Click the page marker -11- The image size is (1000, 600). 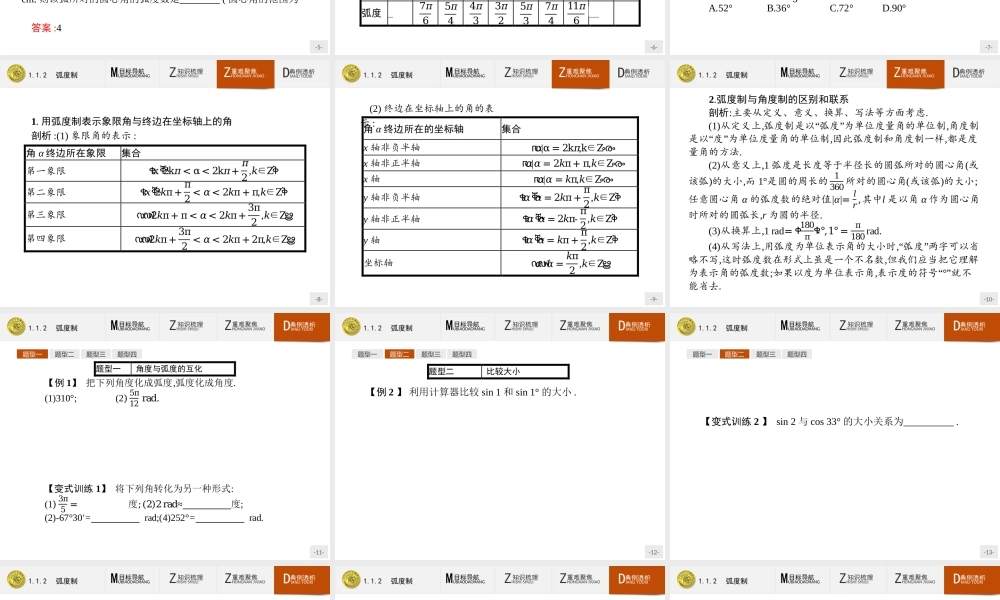320,552
